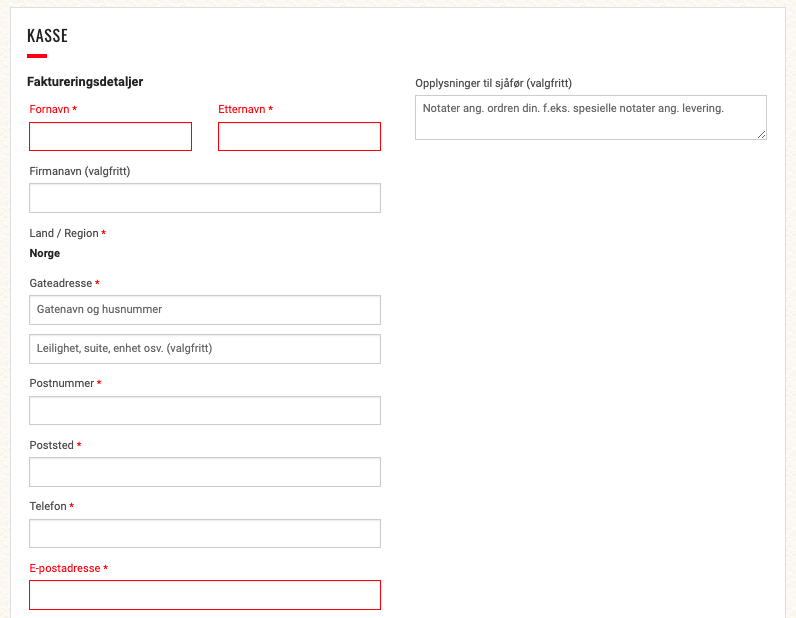Click the 'Fornavn' field label
This screenshot has width=796, height=618.
pyautogui.click(x=49, y=109)
